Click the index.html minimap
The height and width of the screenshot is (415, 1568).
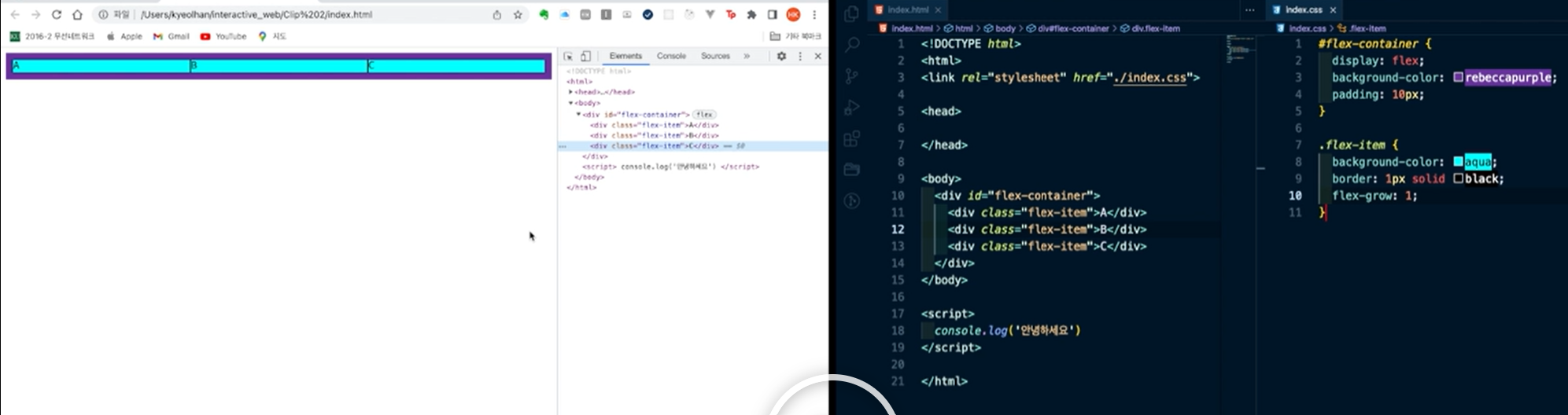click(1240, 49)
